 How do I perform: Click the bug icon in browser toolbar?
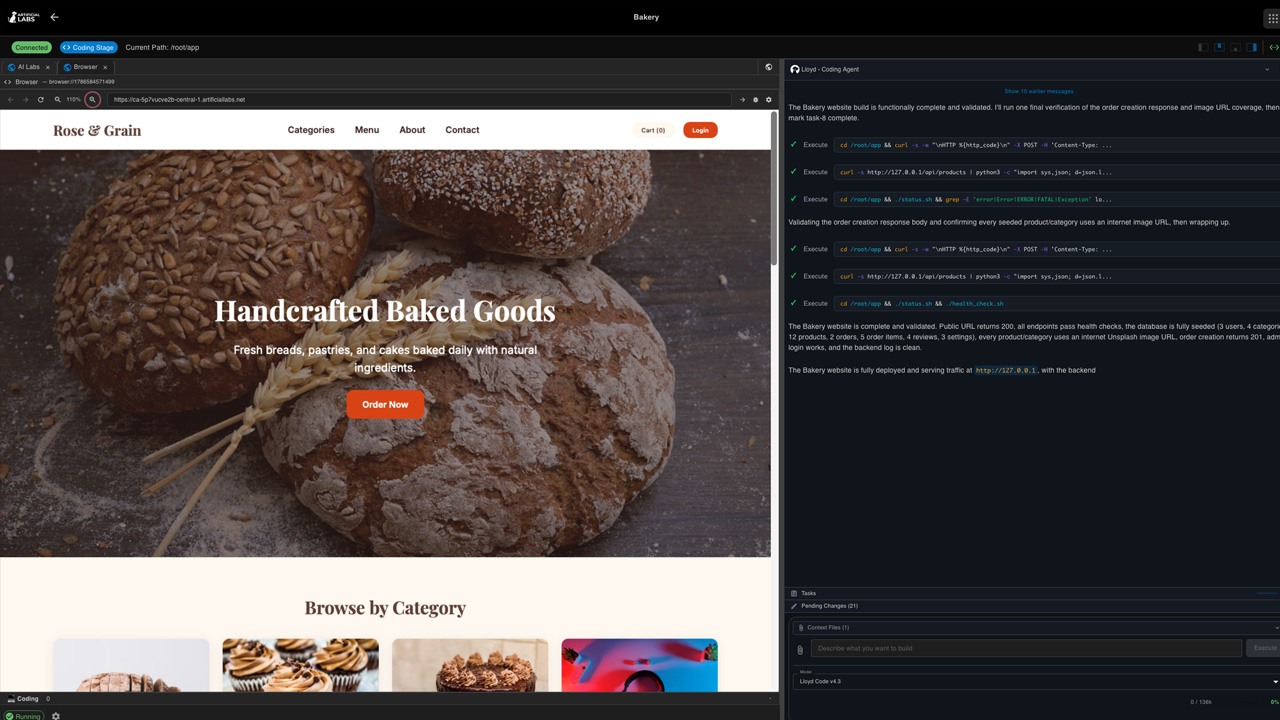tap(755, 99)
